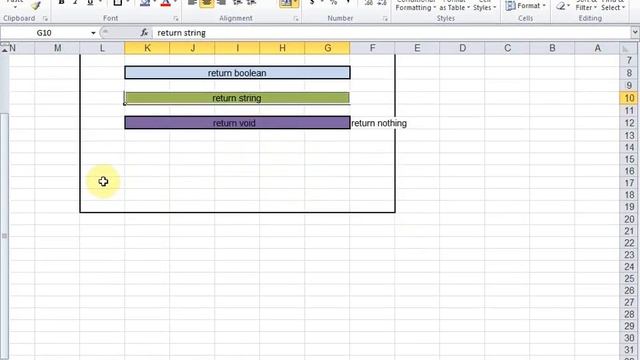Click the Increase Indent icon
Viewport: 640px width, 360px height.
coord(251,3)
